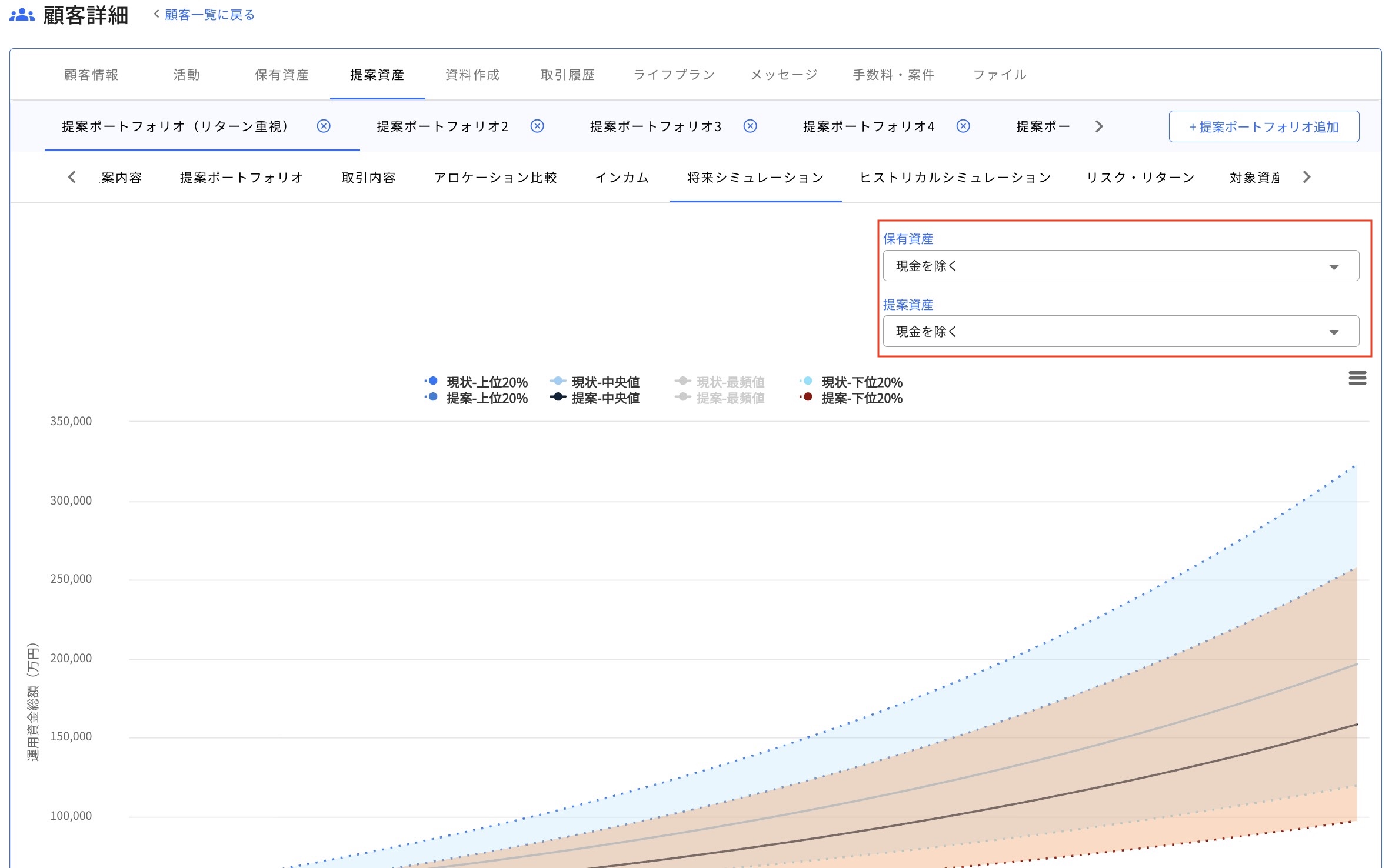
Task: Close the 提案ポートフォリオ（リターン重視） tab
Action: coord(324,126)
